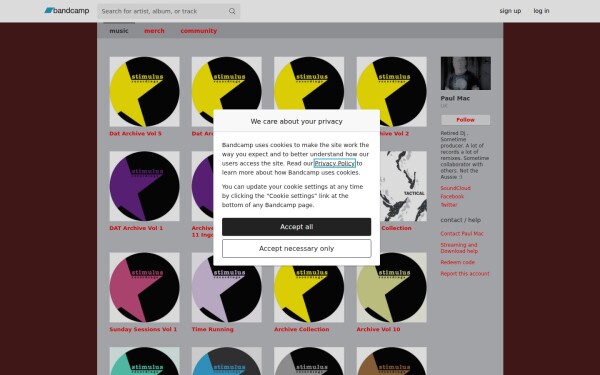Follow Paul Mac
The width and height of the screenshot is (600, 375).
coord(465,120)
